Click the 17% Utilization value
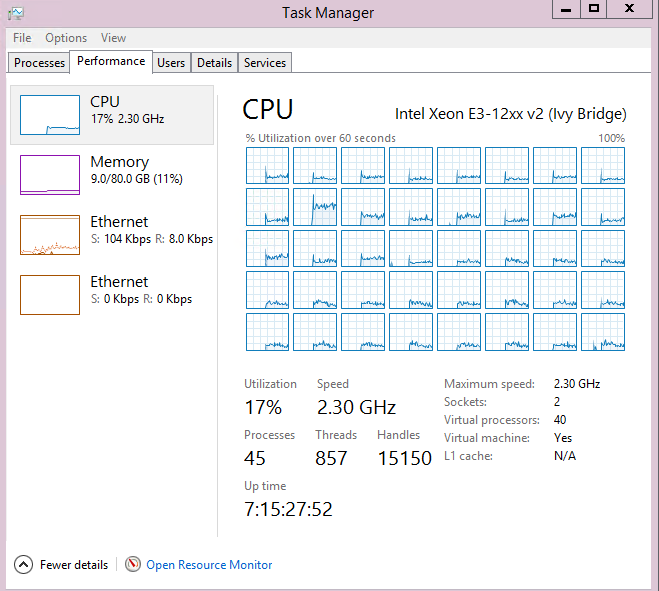Viewport: 659px width, 591px height. [263, 407]
